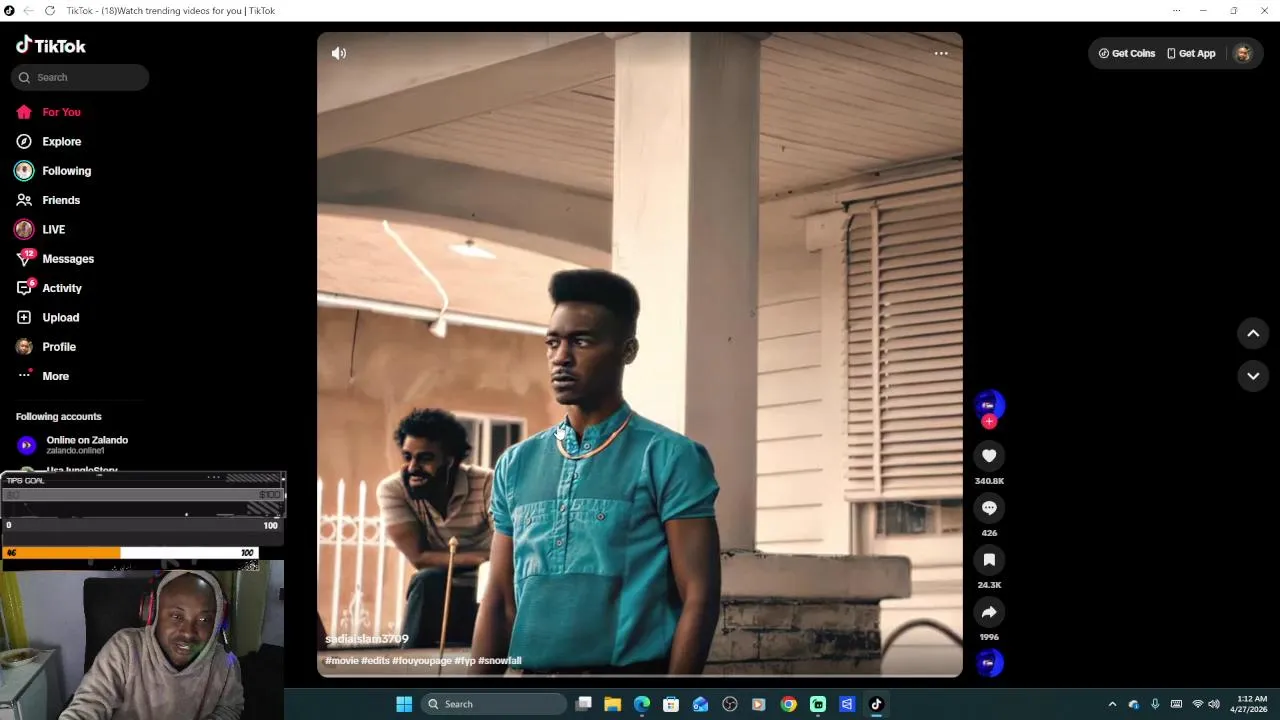Open the video's sound disc
This screenshot has height=720, width=1280.
pyautogui.click(x=989, y=663)
